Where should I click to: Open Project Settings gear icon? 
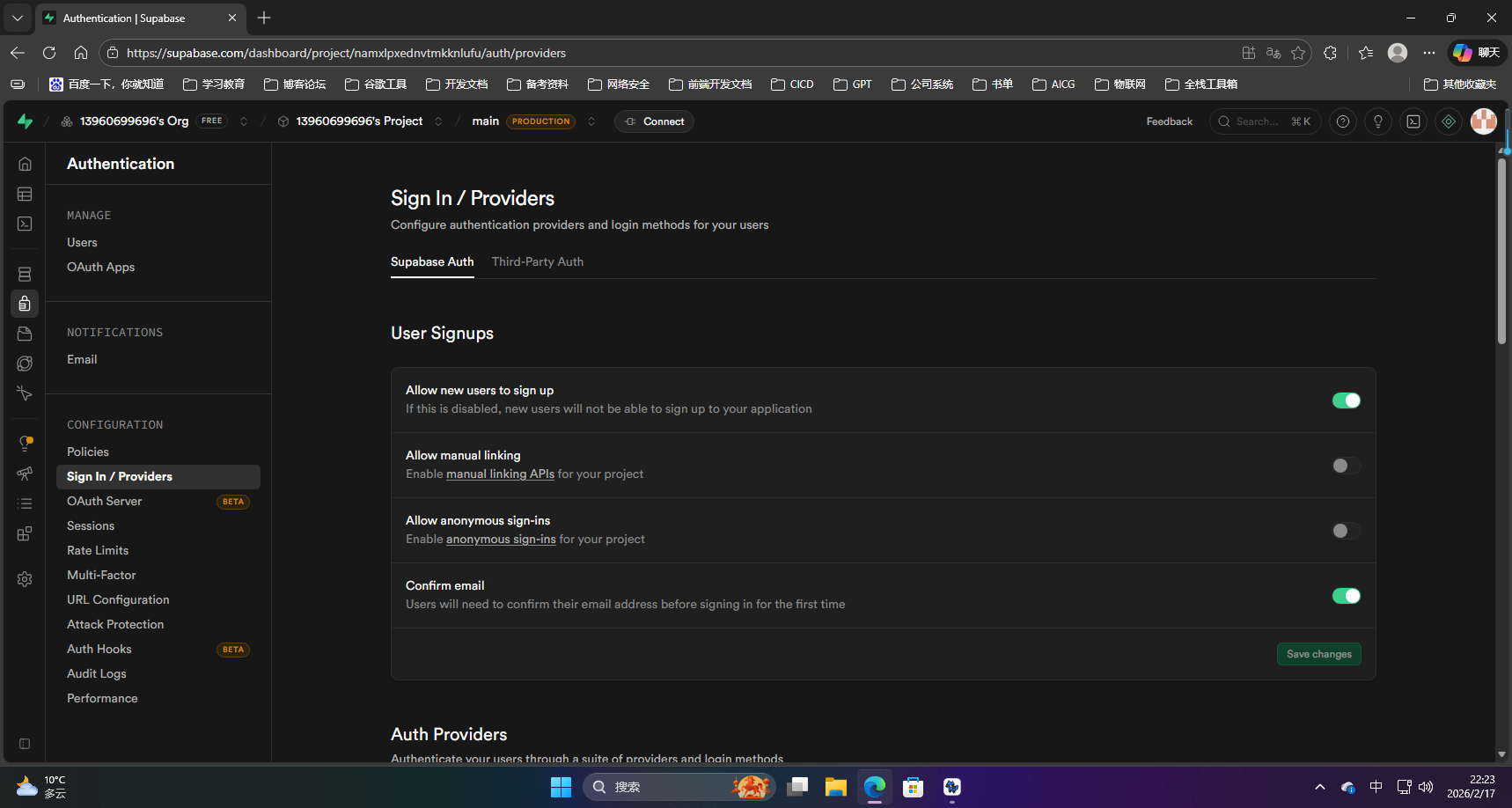pyautogui.click(x=25, y=579)
